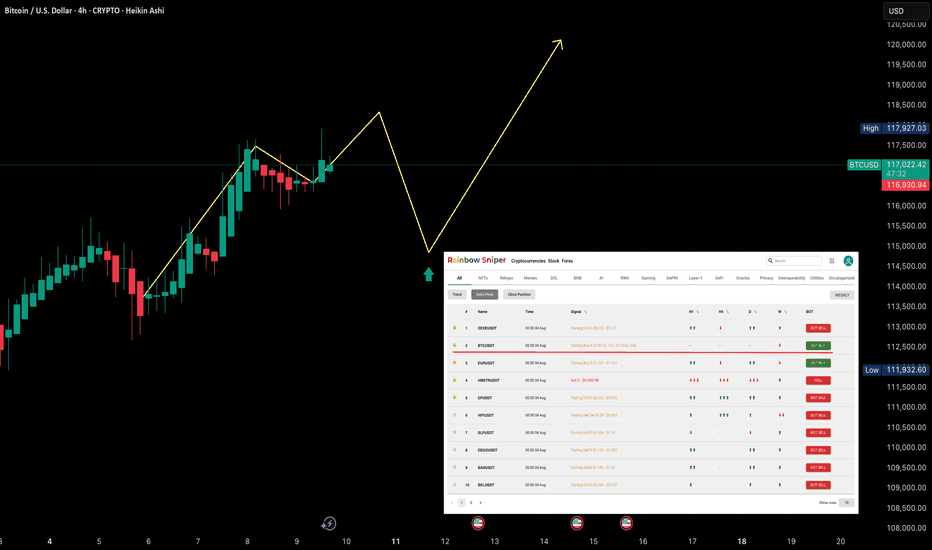Viewport: 932px width, 550px height.
Task: Select the SOL category tab
Action: 554,278
